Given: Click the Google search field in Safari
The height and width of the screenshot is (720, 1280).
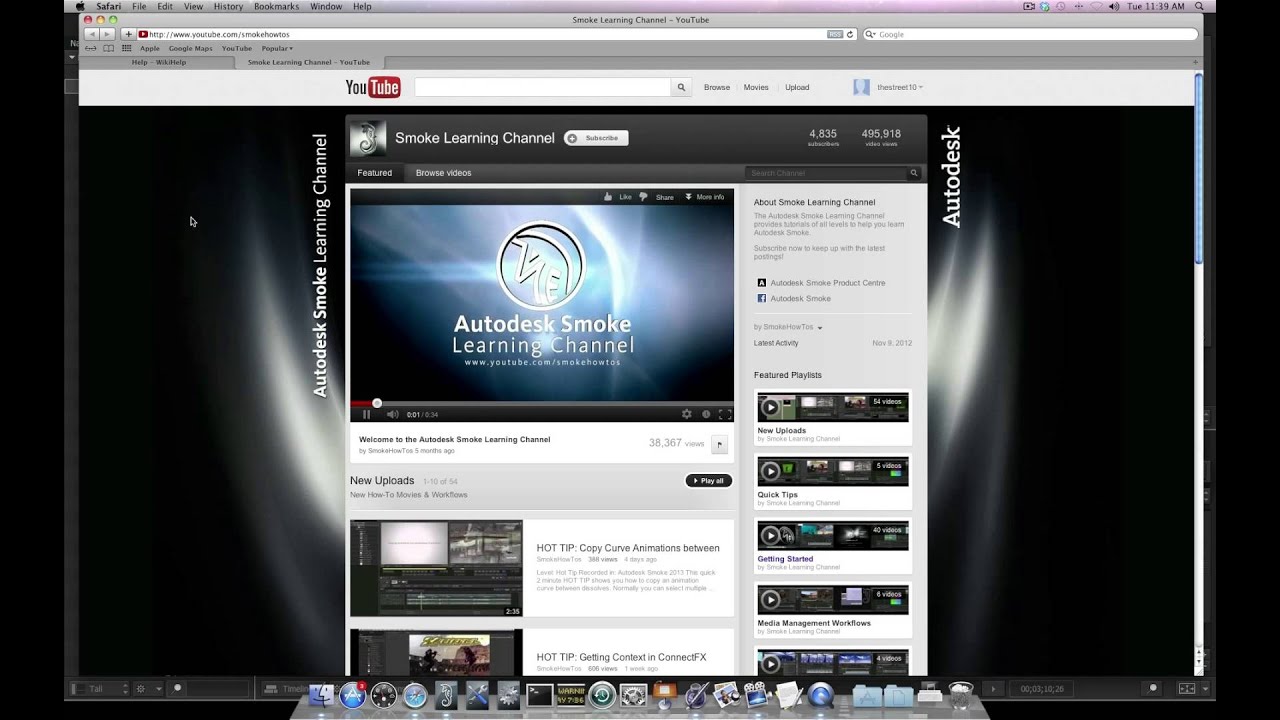Looking at the screenshot, I should click(1030, 34).
